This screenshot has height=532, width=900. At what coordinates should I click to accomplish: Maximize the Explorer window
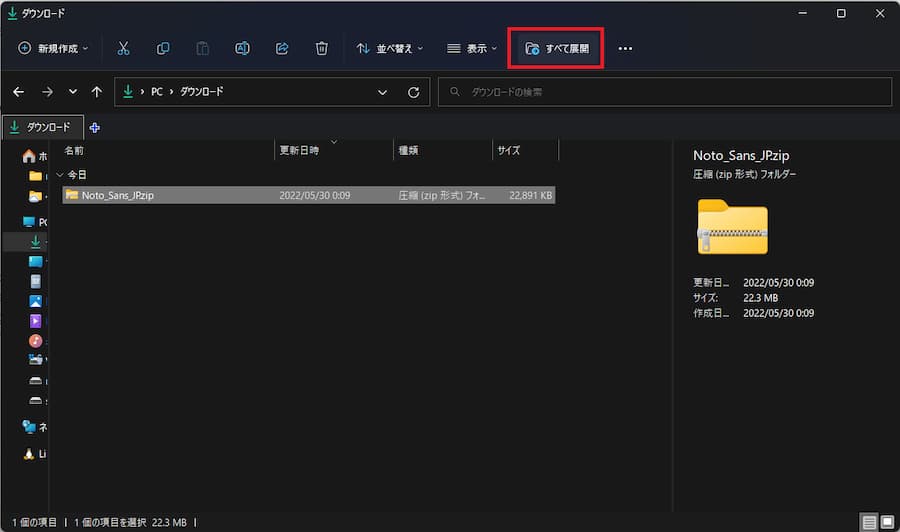pos(841,13)
